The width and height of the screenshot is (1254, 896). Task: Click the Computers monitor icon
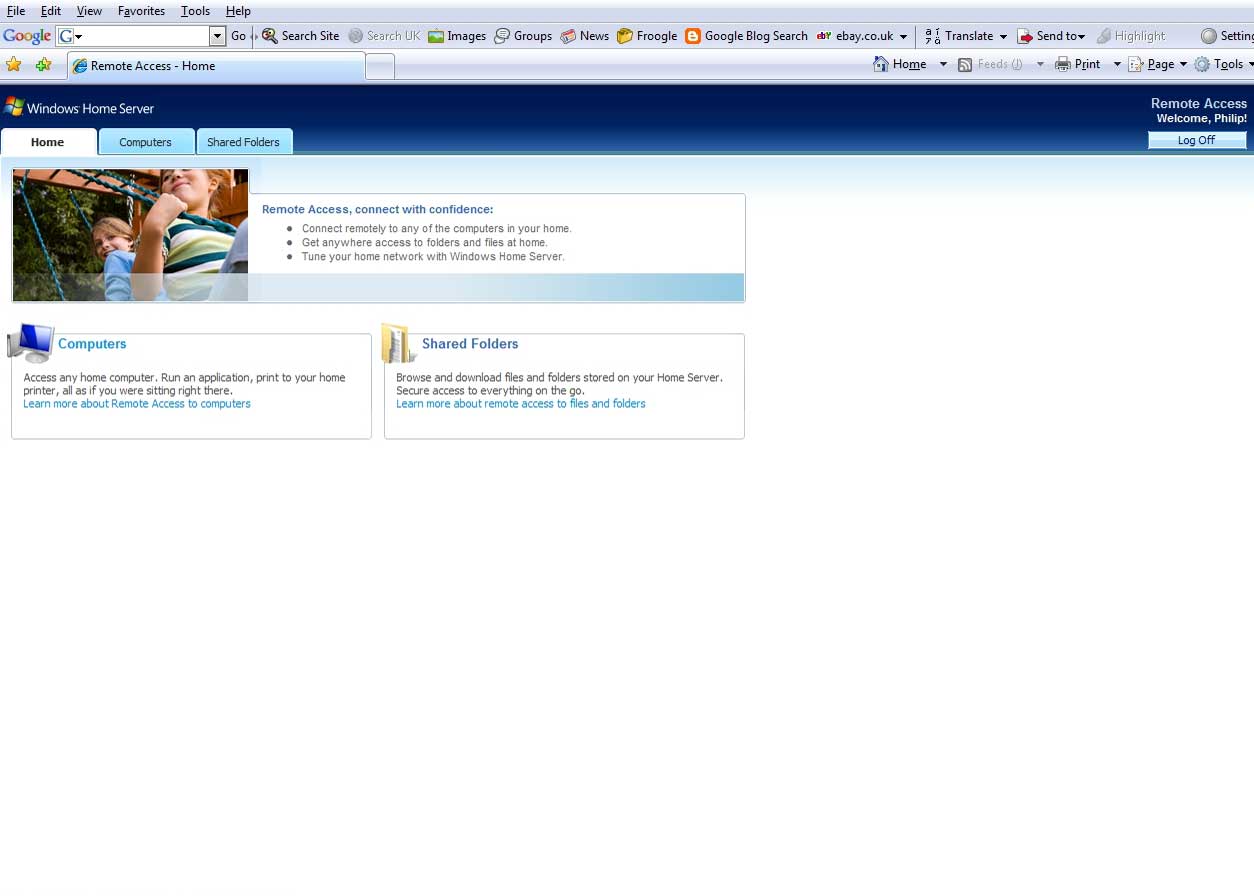(x=31, y=343)
